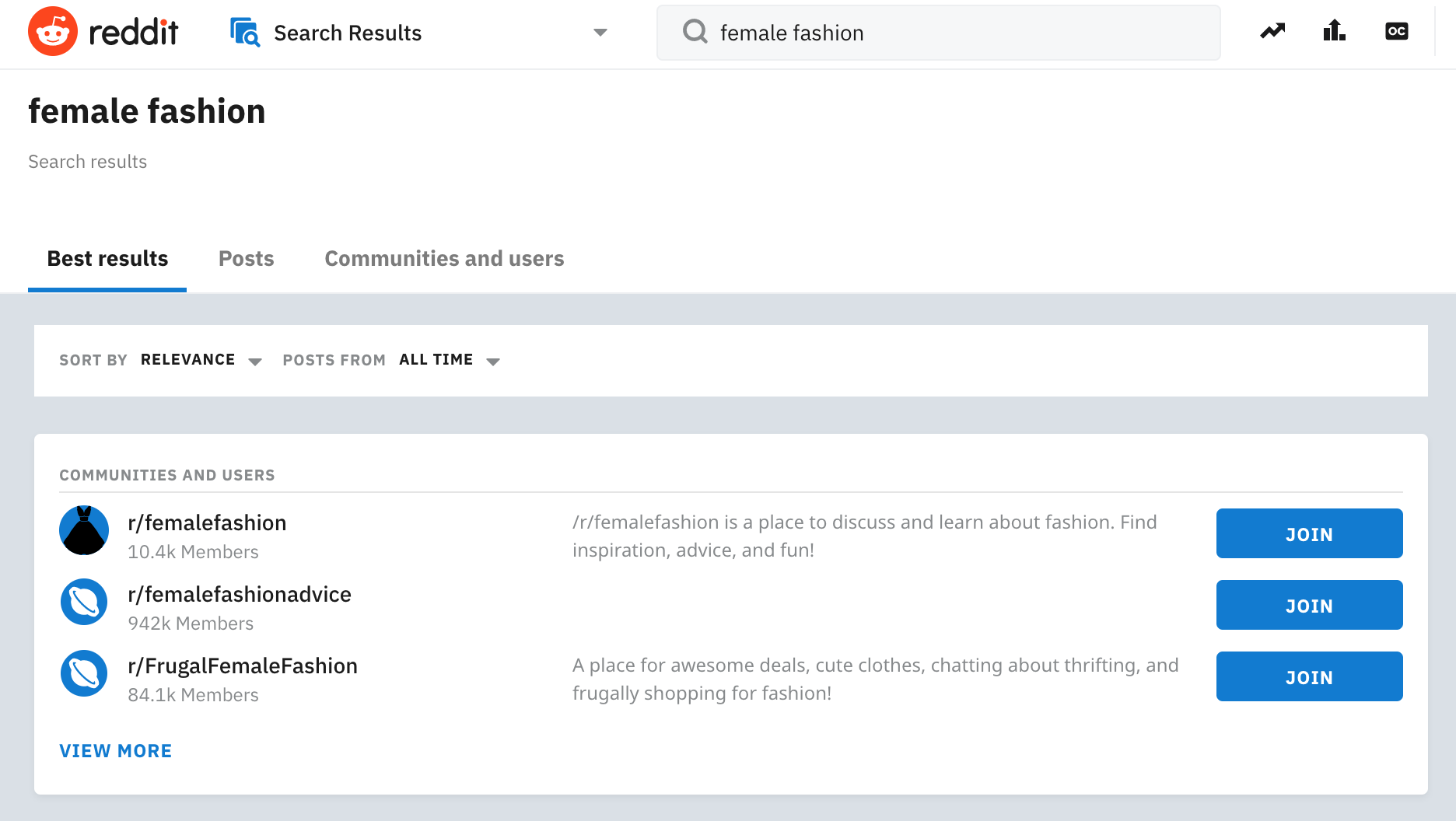1456x821 pixels.
Task: Click the r/femalefashionadvice planet avatar
Action: 84,602
